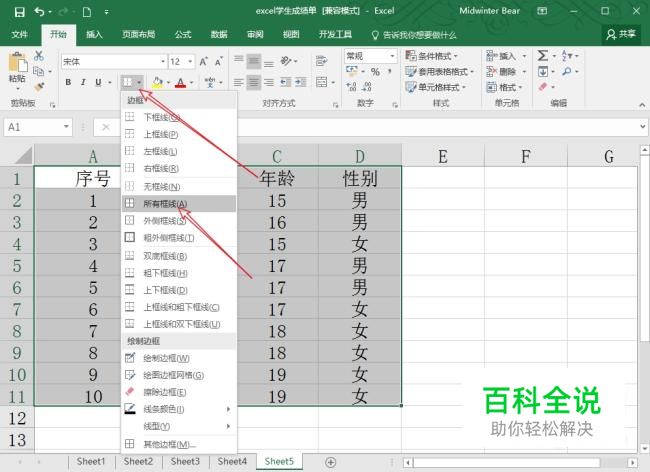Click the Paste clipboard icon
Screen dimensions: 650x472
pos(18,63)
